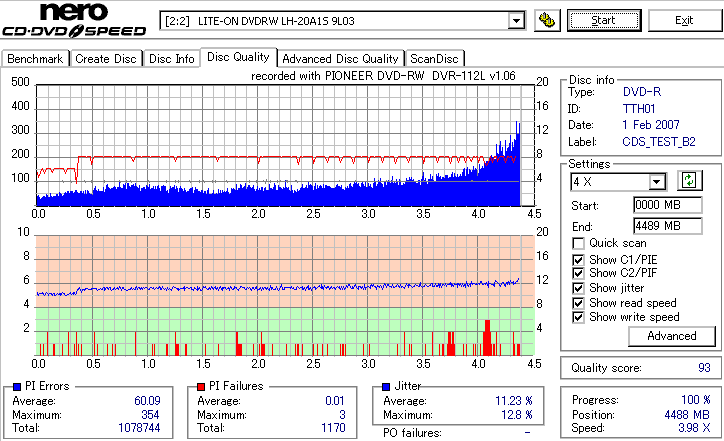
Task: Click Jitter average value 11.23 %
Action: pyautogui.click(x=513, y=400)
